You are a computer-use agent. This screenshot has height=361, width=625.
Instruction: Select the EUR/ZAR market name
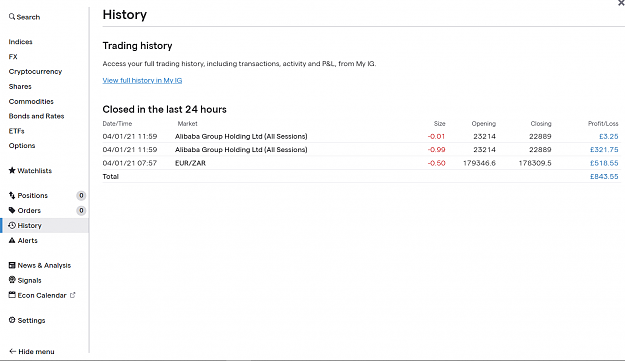tap(191, 163)
